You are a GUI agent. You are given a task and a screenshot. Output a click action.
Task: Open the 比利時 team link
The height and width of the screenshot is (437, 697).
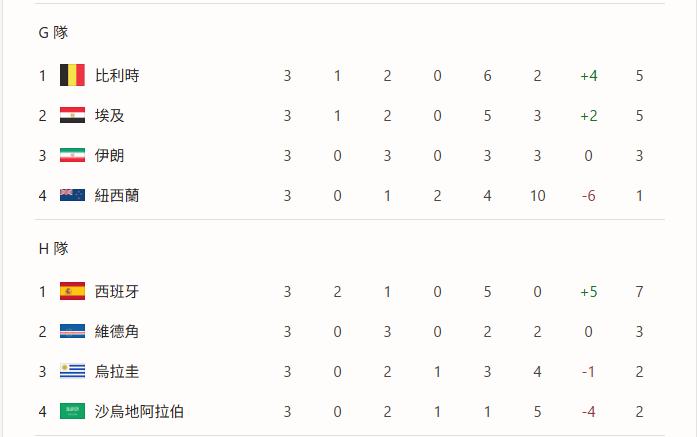117,76
